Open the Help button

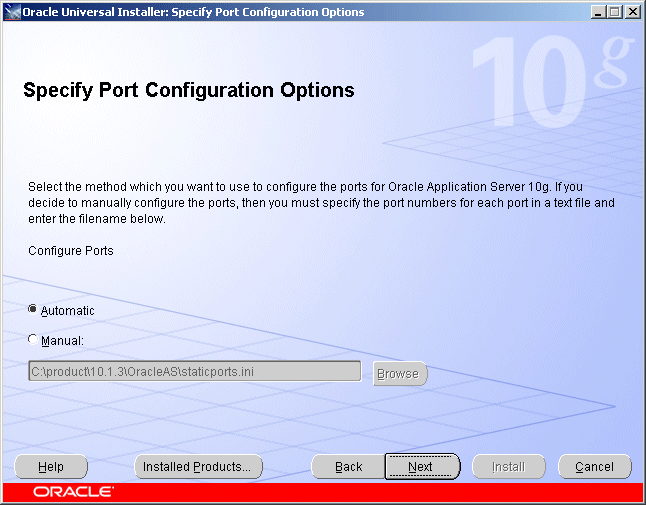[51, 467]
